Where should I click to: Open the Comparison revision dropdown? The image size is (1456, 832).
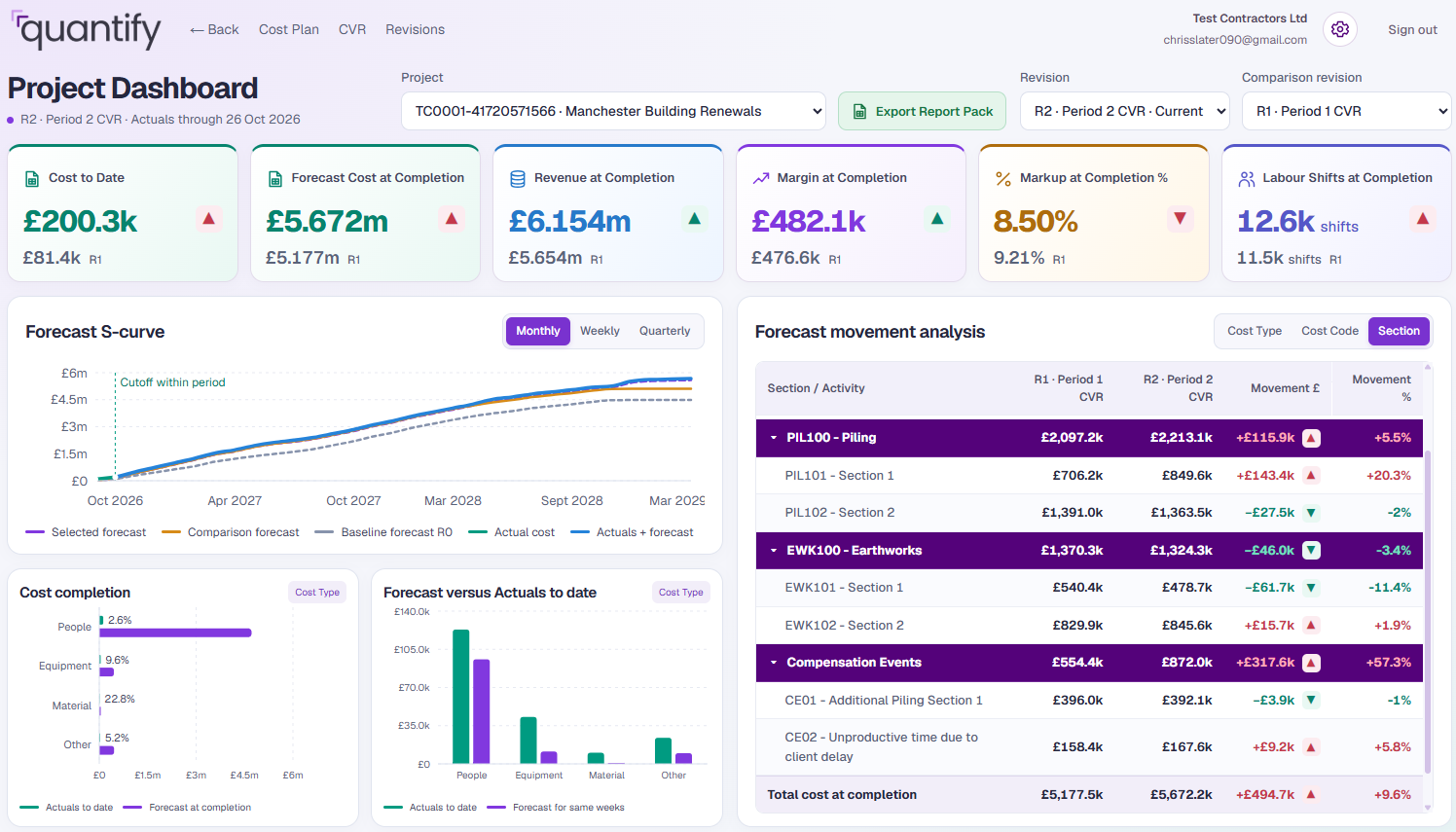click(1347, 111)
